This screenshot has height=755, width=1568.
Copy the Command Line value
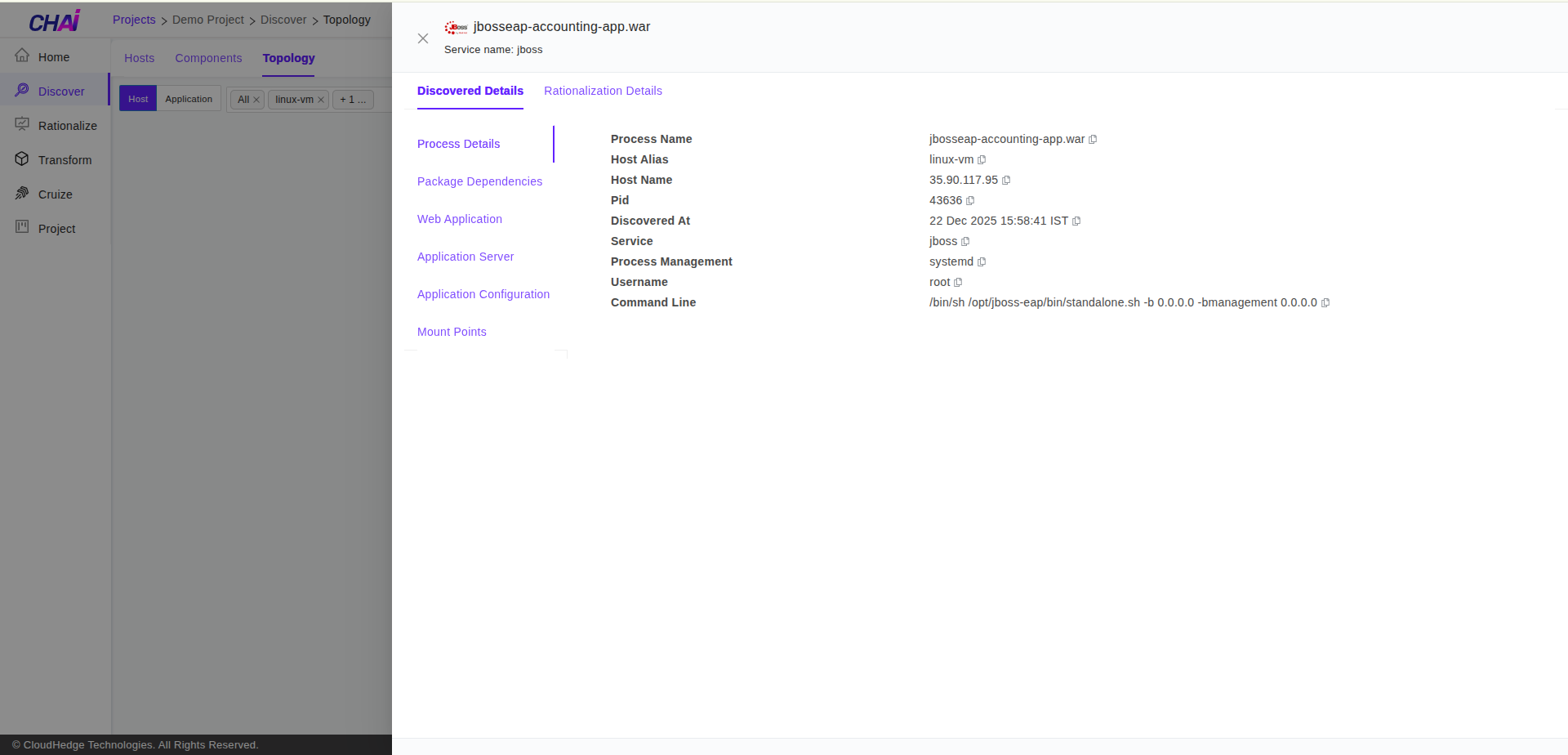(x=1325, y=303)
